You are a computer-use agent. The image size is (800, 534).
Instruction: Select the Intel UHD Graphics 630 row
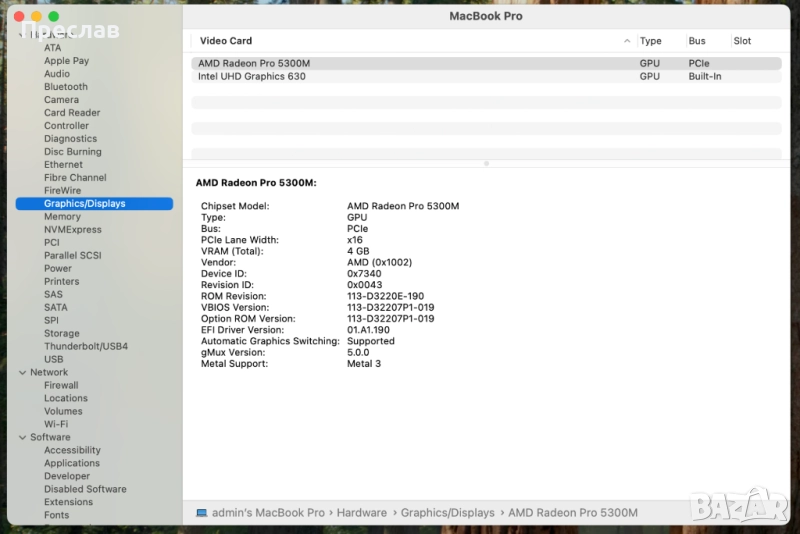(252, 76)
